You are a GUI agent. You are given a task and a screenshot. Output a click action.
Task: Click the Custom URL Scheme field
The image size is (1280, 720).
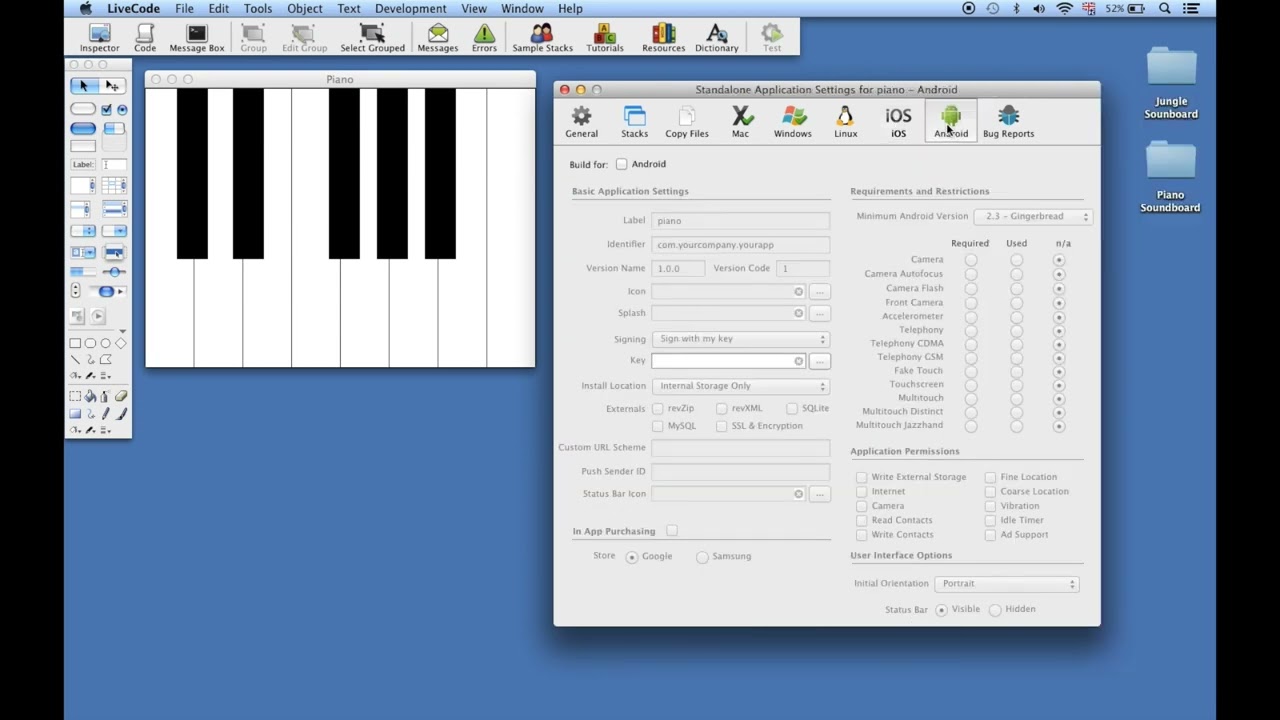[x=740, y=448]
